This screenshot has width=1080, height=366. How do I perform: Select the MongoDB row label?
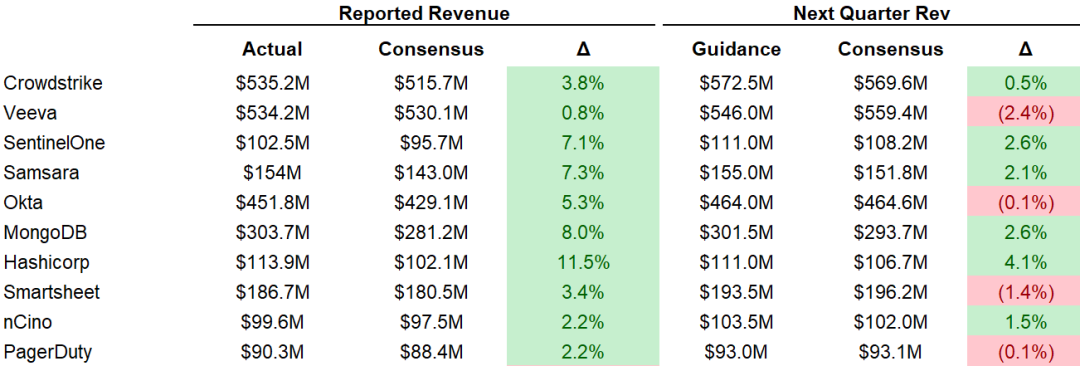coord(44,232)
